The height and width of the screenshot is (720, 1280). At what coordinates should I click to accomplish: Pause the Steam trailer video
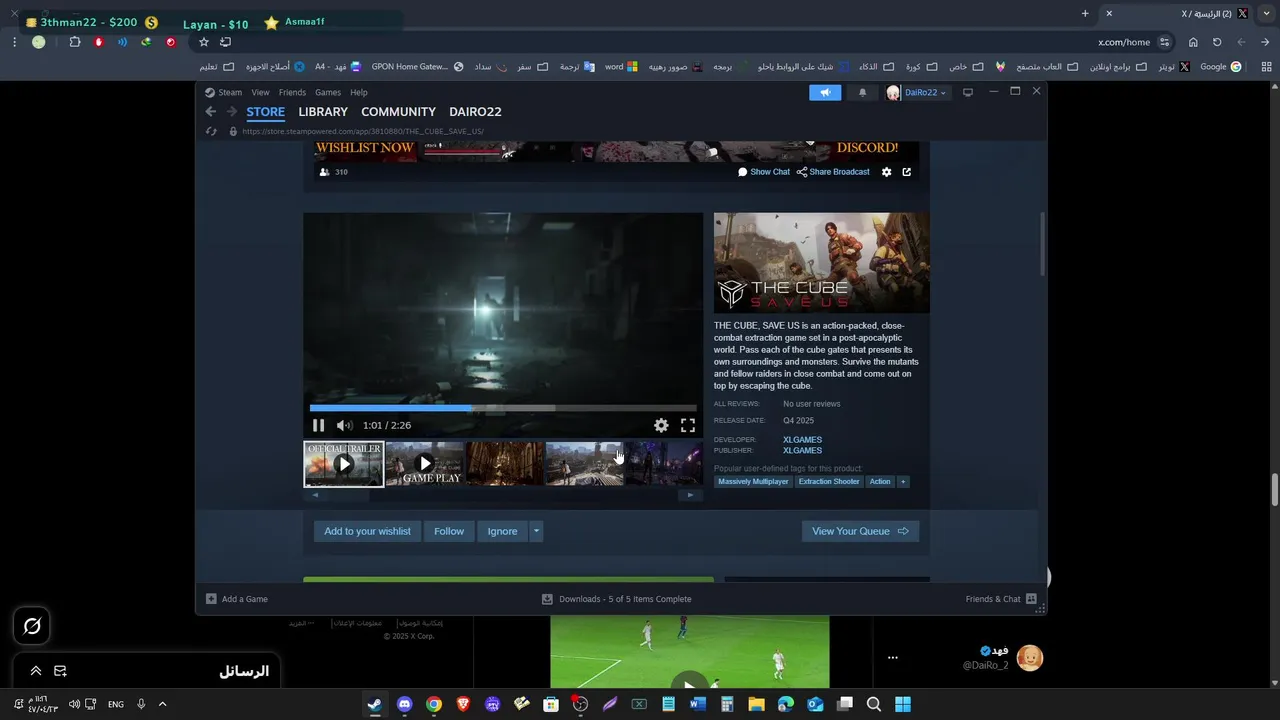coord(318,425)
